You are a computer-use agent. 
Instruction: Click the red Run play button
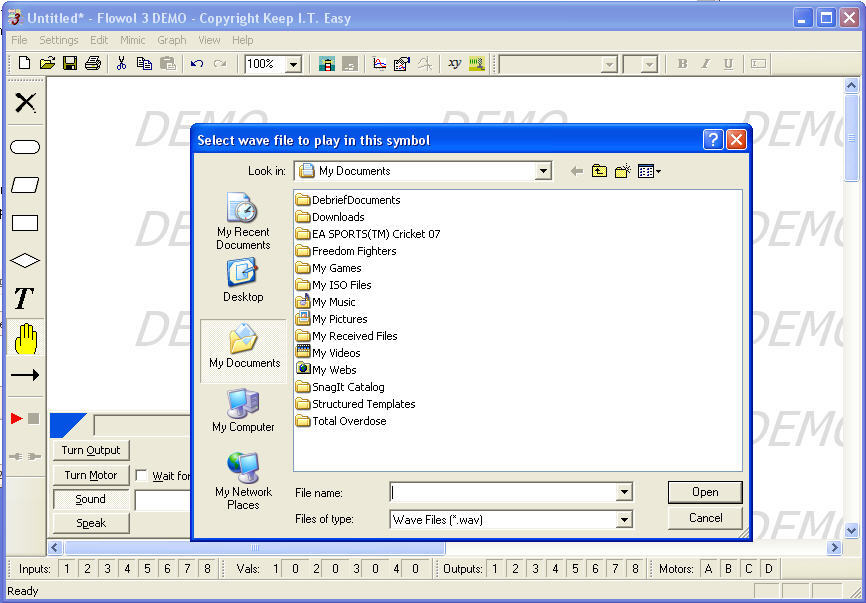click(x=17, y=419)
